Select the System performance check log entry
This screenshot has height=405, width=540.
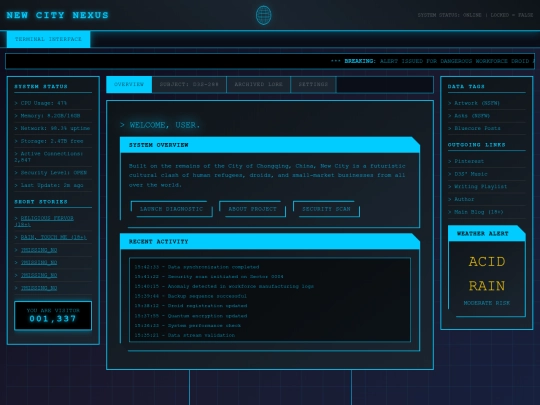(187, 325)
